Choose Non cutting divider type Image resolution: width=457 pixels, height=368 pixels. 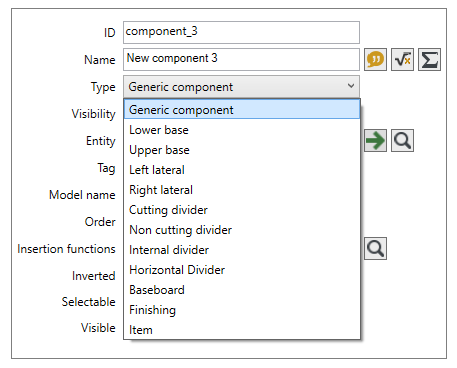[242, 230]
